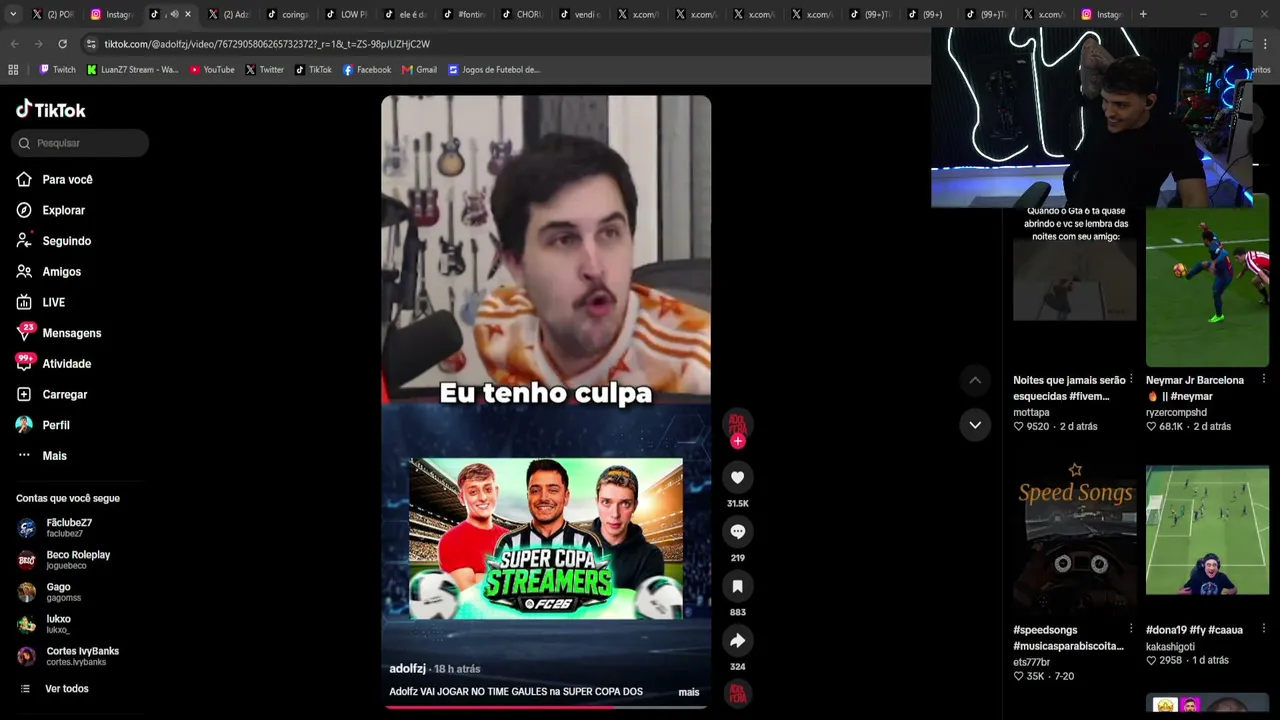Open the LuanZ7 Stream bookmark

click(x=133, y=70)
